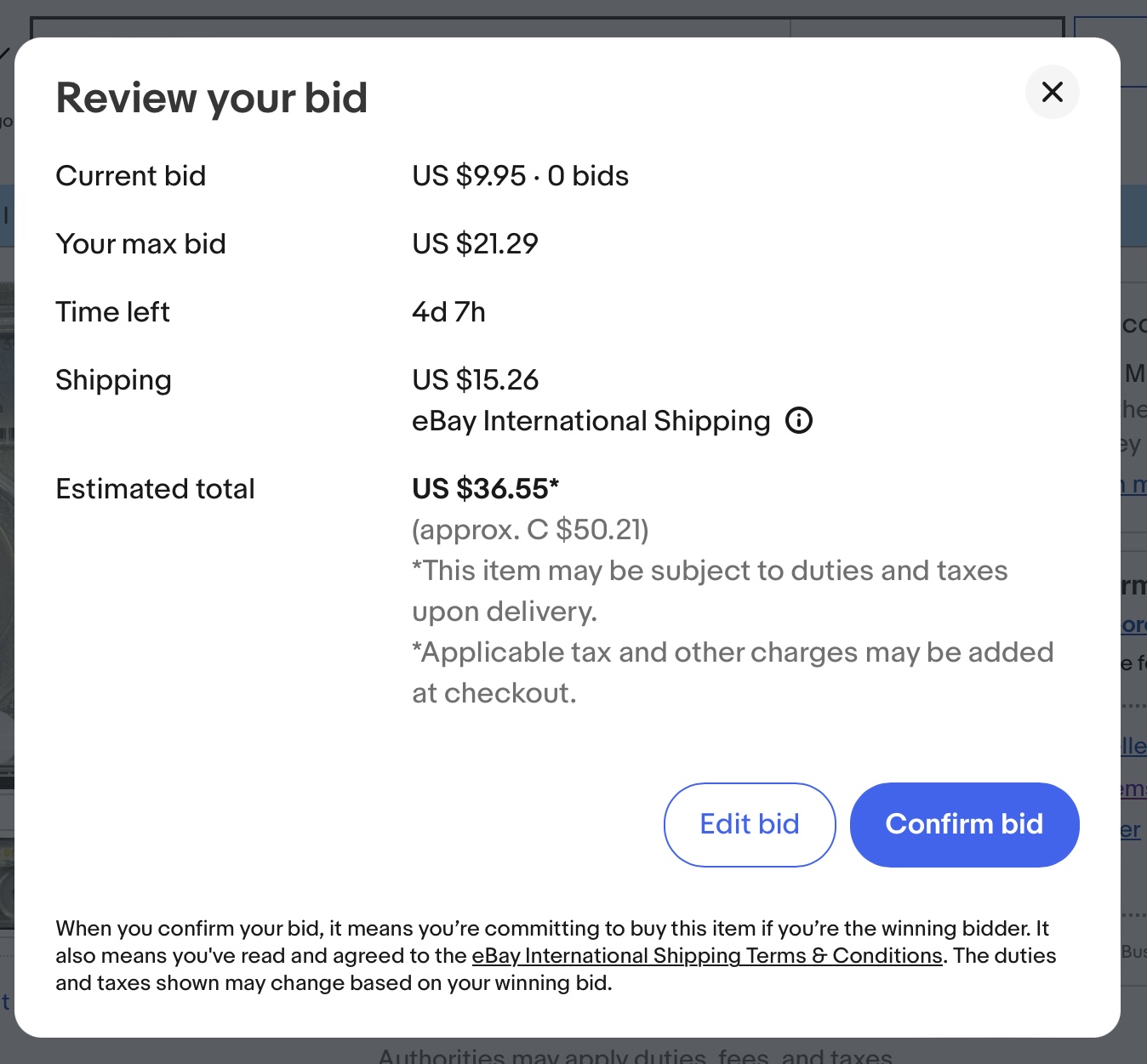The width and height of the screenshot is (1147, 1064).
Task: Click the Estimated total label
Action: tap(156, 489)
